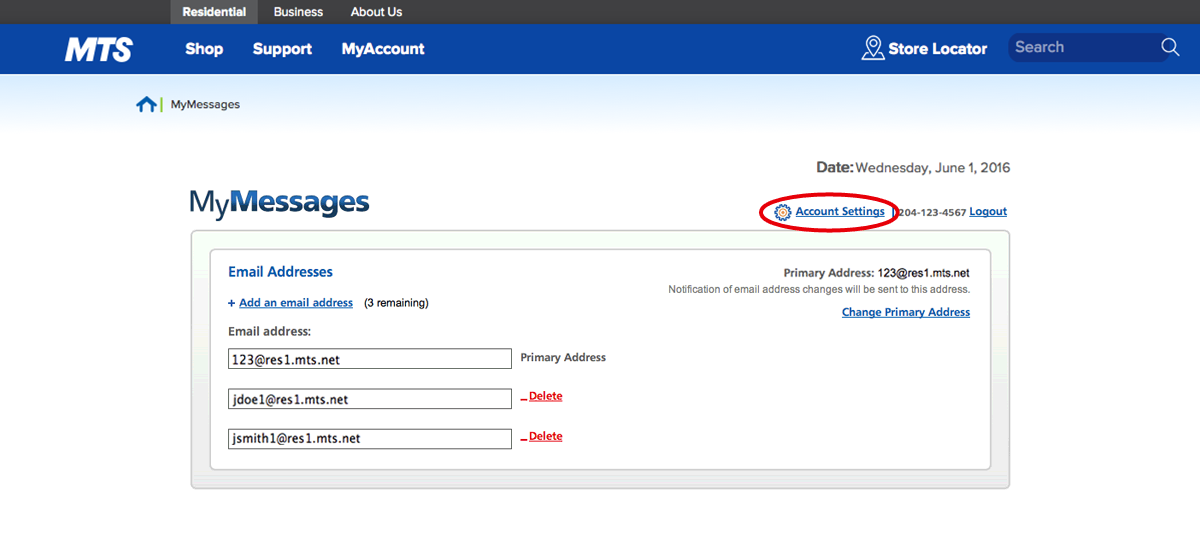Click Change Primary Address link
The width and height of the screenshot is (1200, 537).
pyautogui.click(x=906, y=312)
